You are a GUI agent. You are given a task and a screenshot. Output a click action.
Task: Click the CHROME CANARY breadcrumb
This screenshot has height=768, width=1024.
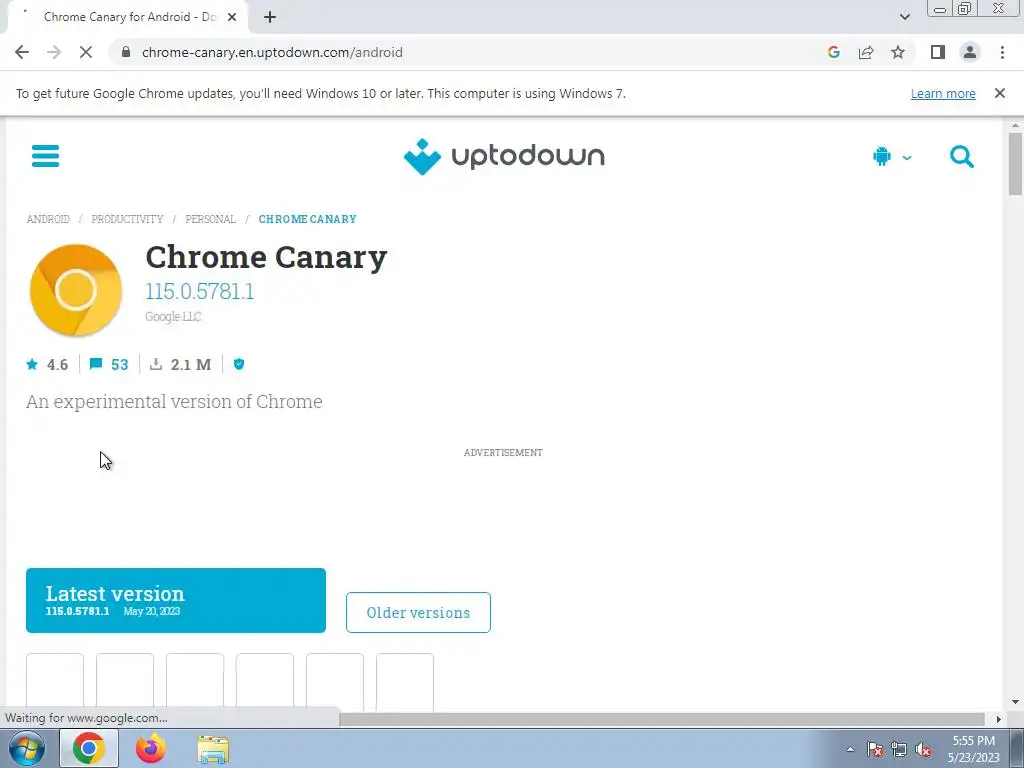[x=308, y=219]
